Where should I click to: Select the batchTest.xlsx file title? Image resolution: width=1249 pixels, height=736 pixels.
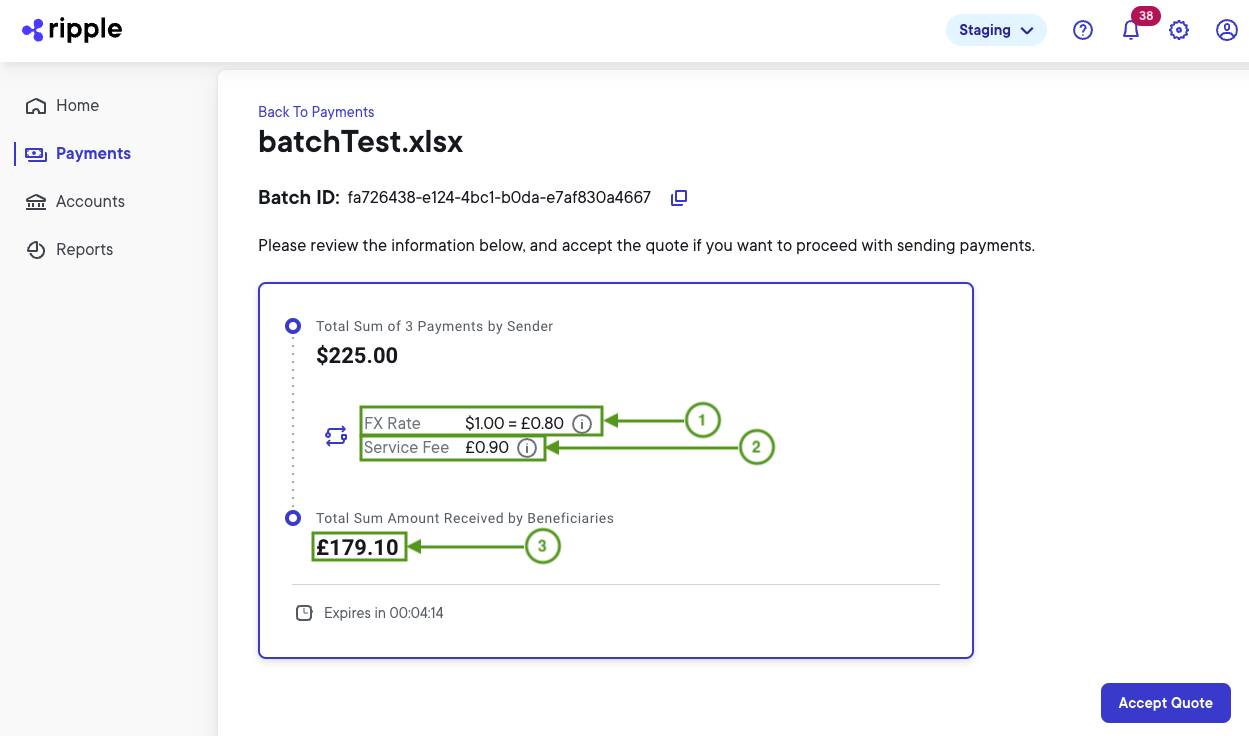click(360, 141)
